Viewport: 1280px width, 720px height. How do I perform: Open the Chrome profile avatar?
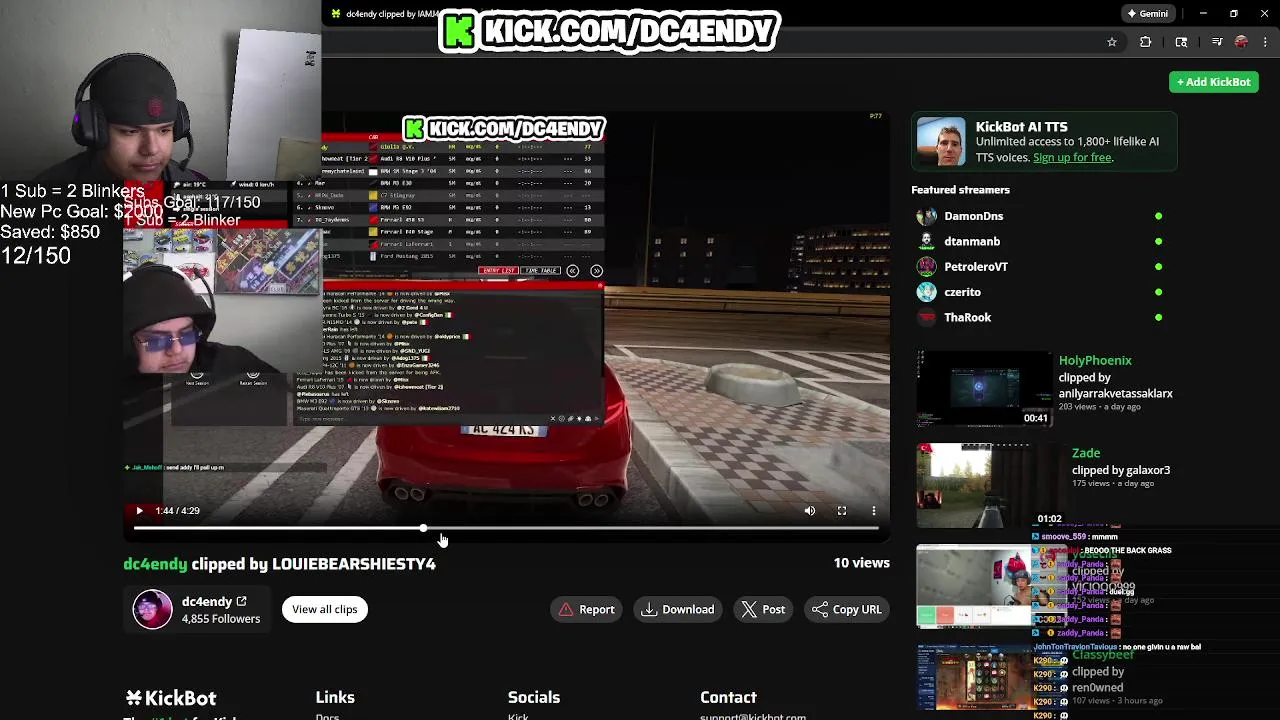[1241, 42]
